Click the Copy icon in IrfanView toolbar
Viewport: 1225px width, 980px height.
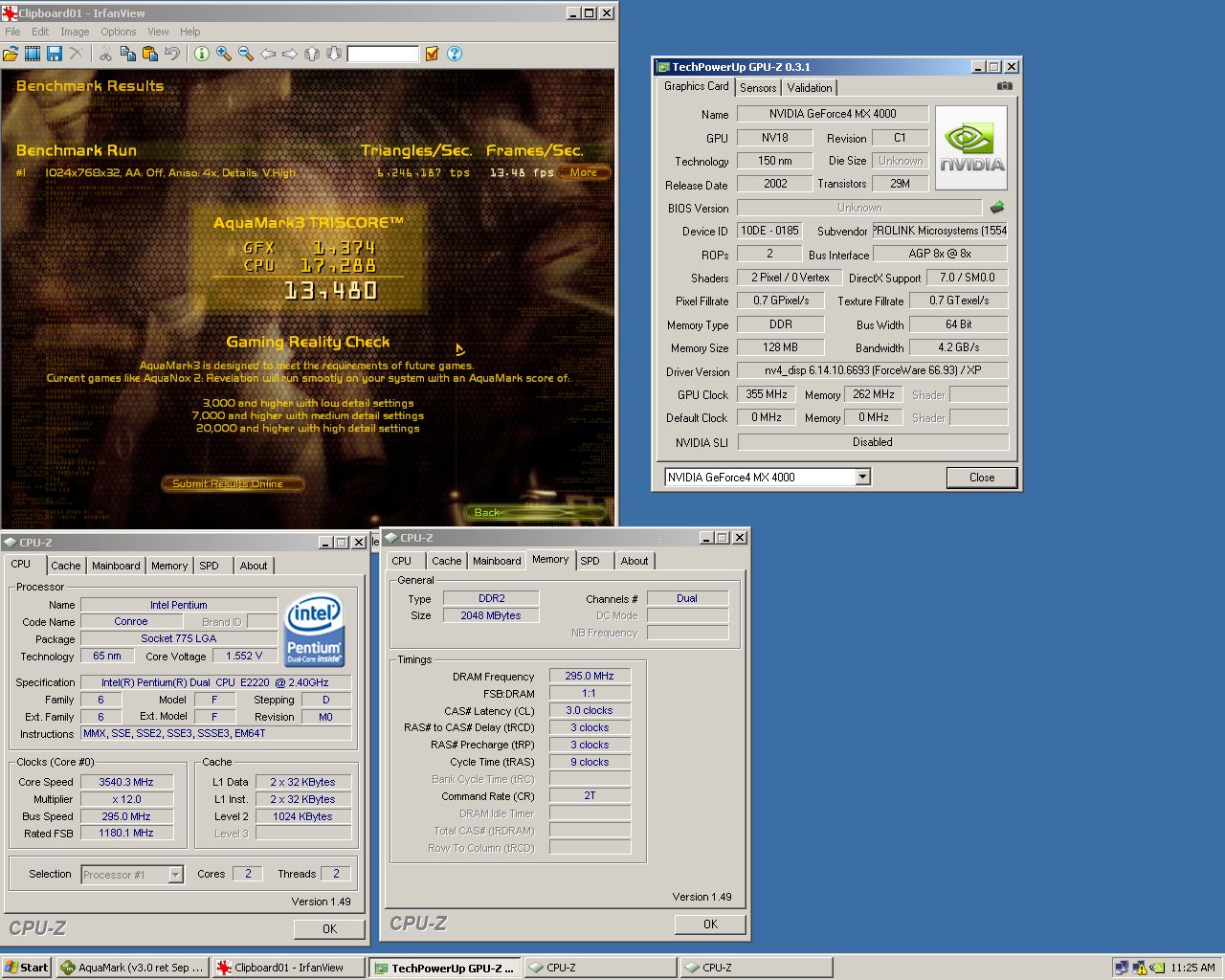click(x=127, y=55)
